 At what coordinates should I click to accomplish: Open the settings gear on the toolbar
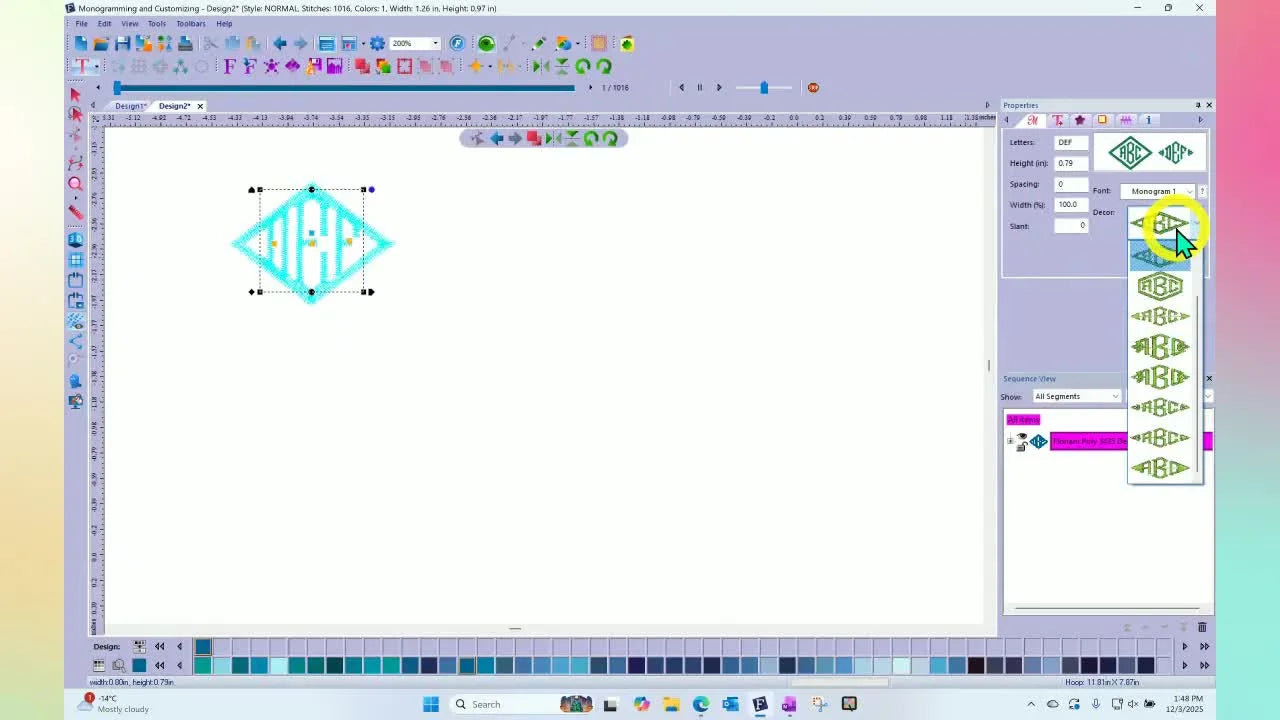[x=378, y=43]
